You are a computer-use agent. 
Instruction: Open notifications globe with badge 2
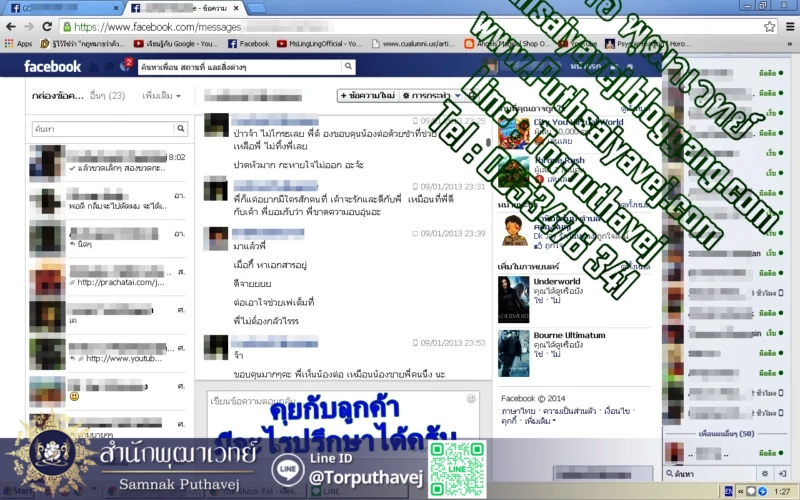pos(125,65)
